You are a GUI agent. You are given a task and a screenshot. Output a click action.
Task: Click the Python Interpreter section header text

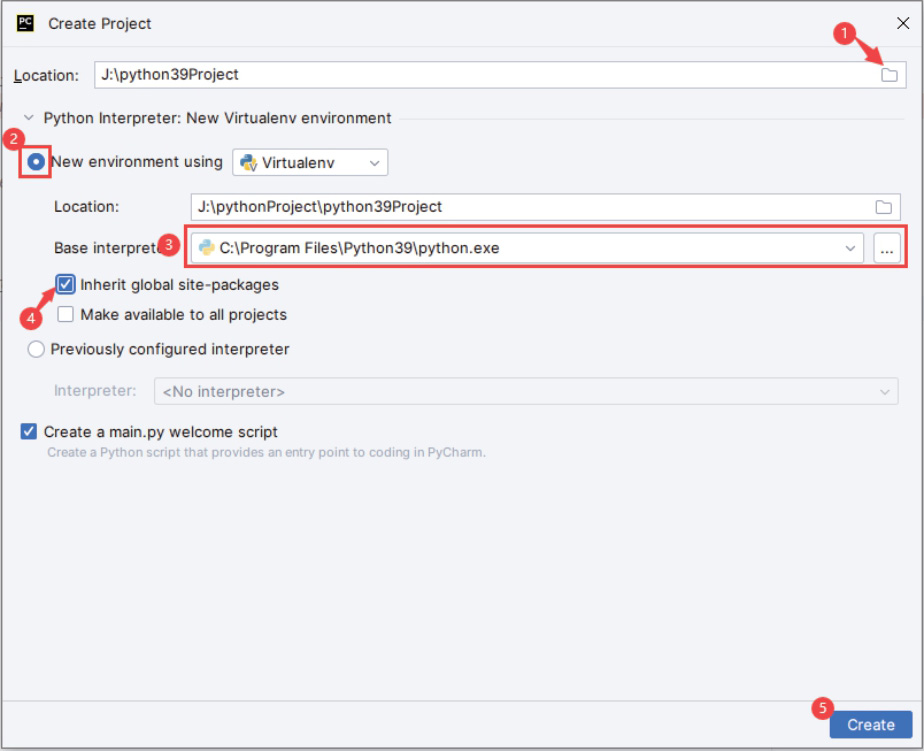point(217,118)
